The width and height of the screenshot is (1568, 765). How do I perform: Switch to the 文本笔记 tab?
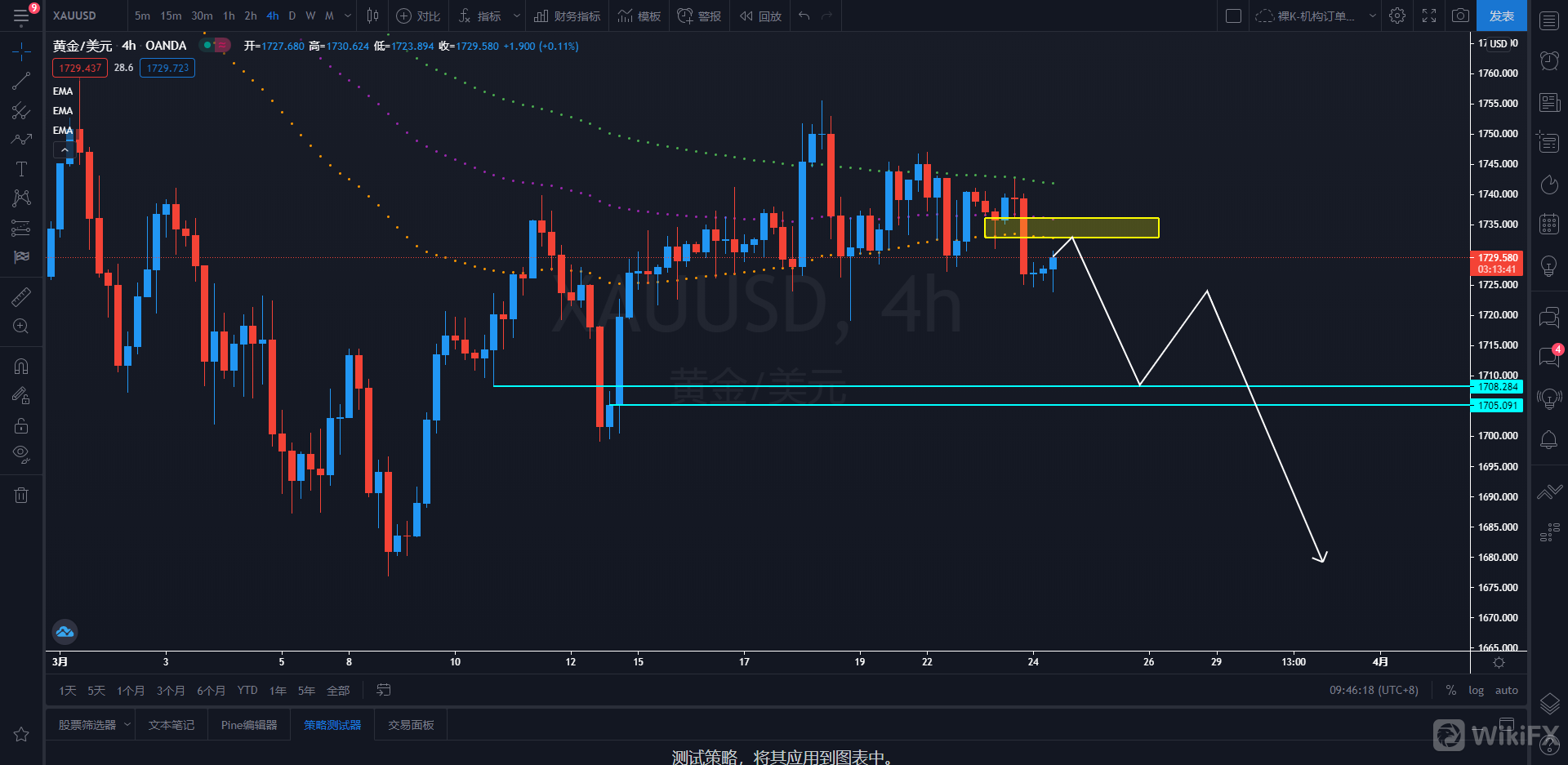[171, 724]
